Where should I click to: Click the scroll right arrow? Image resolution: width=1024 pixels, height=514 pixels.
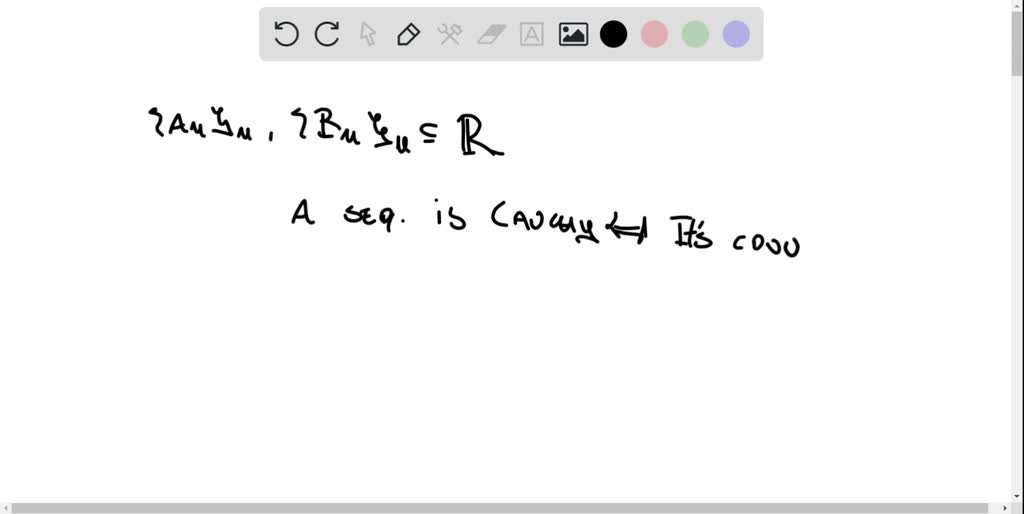(1006, 508)
